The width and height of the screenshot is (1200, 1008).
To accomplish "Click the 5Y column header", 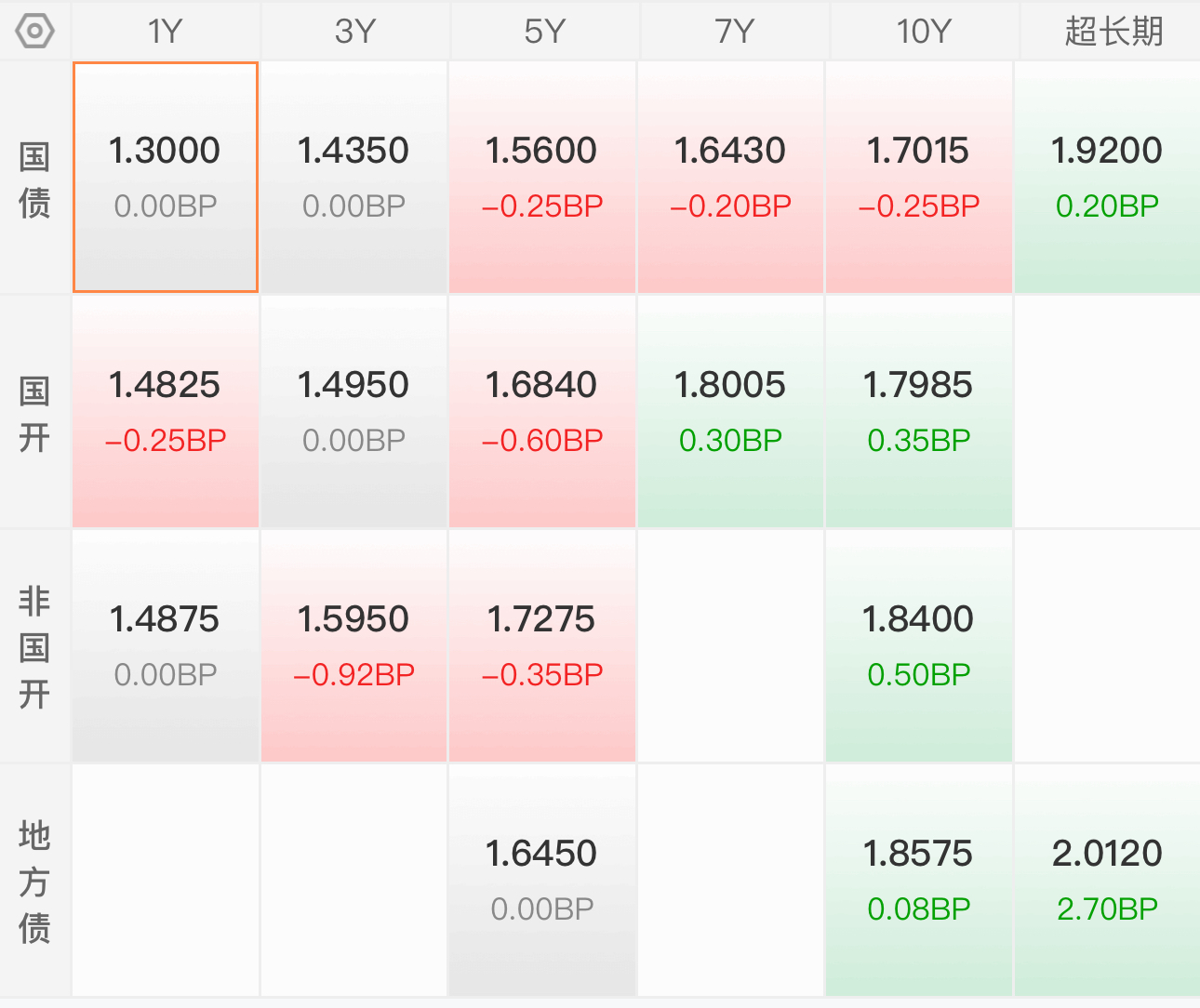I will 544,32.
